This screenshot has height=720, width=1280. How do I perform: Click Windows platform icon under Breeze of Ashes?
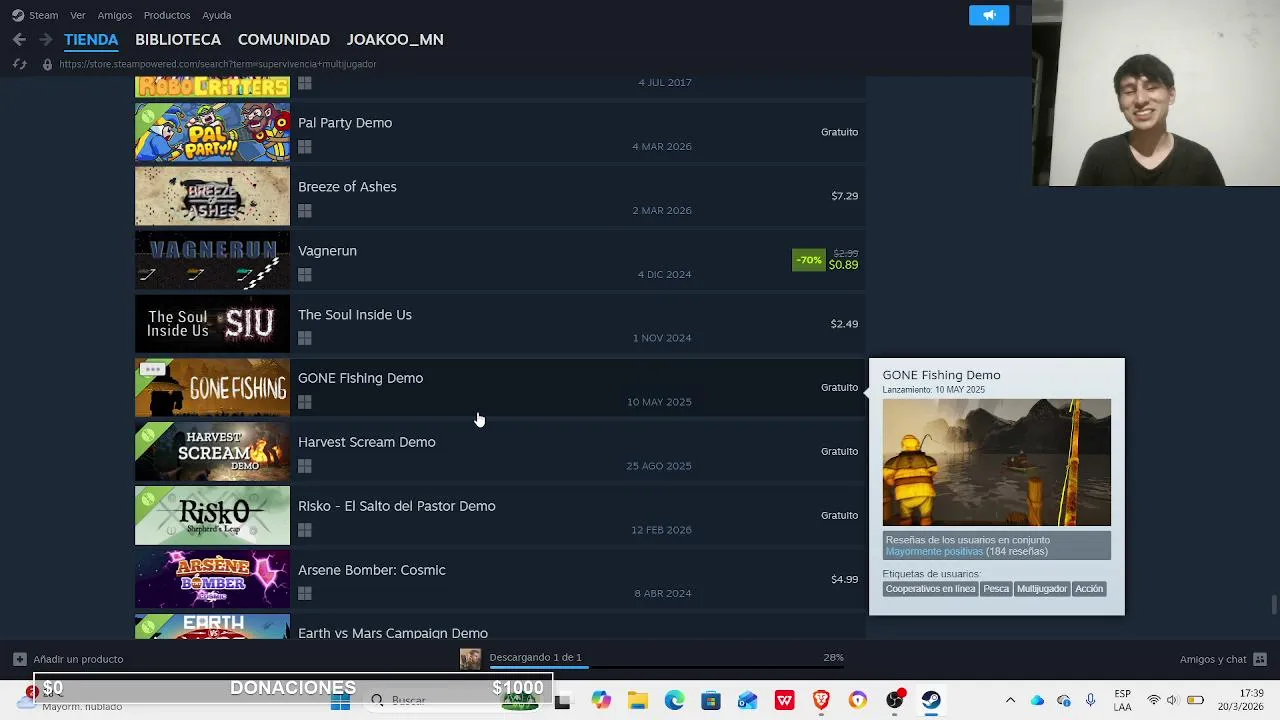point(305,211)
